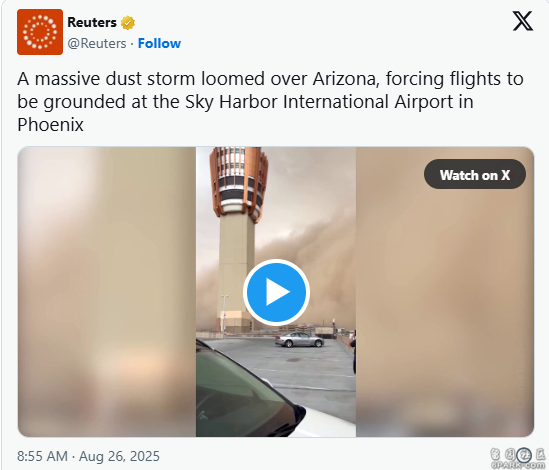Follow the Reuters account
The width and height of the screenshot is (549, 470).
pyautogui.click(x=159, y=43)
